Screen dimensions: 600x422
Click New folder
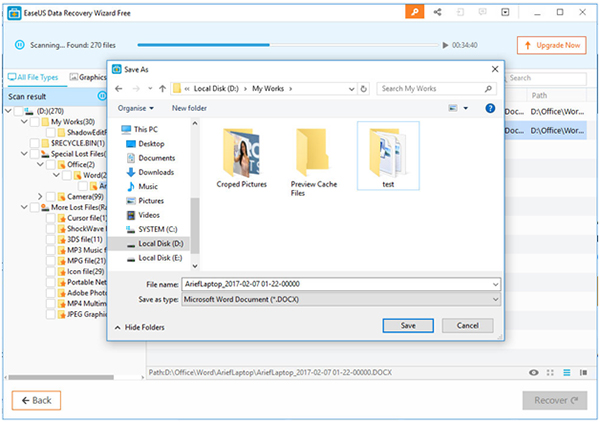coord(189,108)
